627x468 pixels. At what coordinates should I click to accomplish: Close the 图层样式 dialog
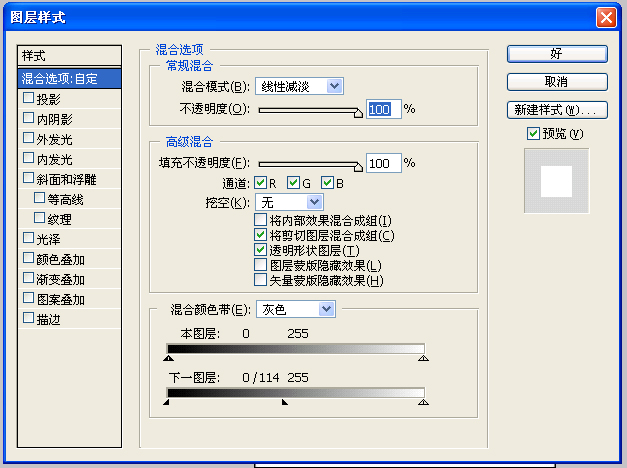[606, 18]
